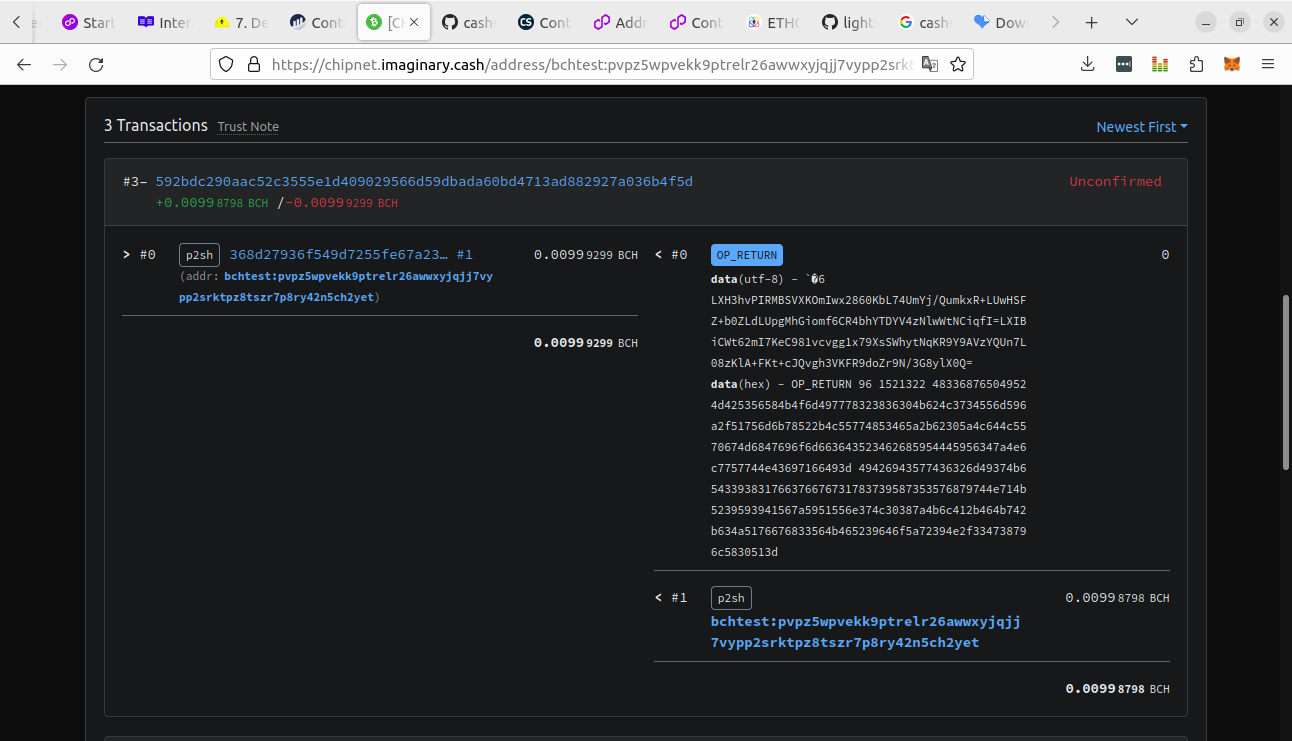Image resolution: width=1292 pixels, height=741 pixels.
Task: Open the downloads panel
Action: click(1088, 64)
